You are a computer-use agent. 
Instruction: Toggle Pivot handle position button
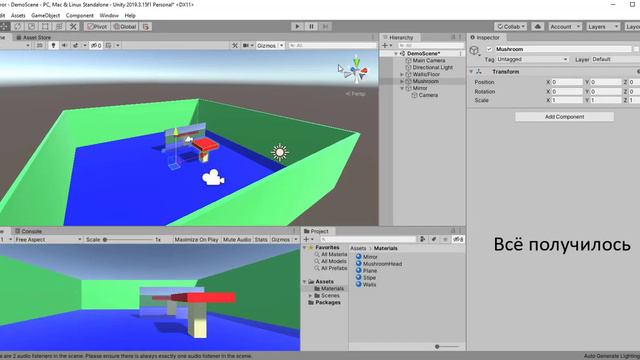(97, 27)
